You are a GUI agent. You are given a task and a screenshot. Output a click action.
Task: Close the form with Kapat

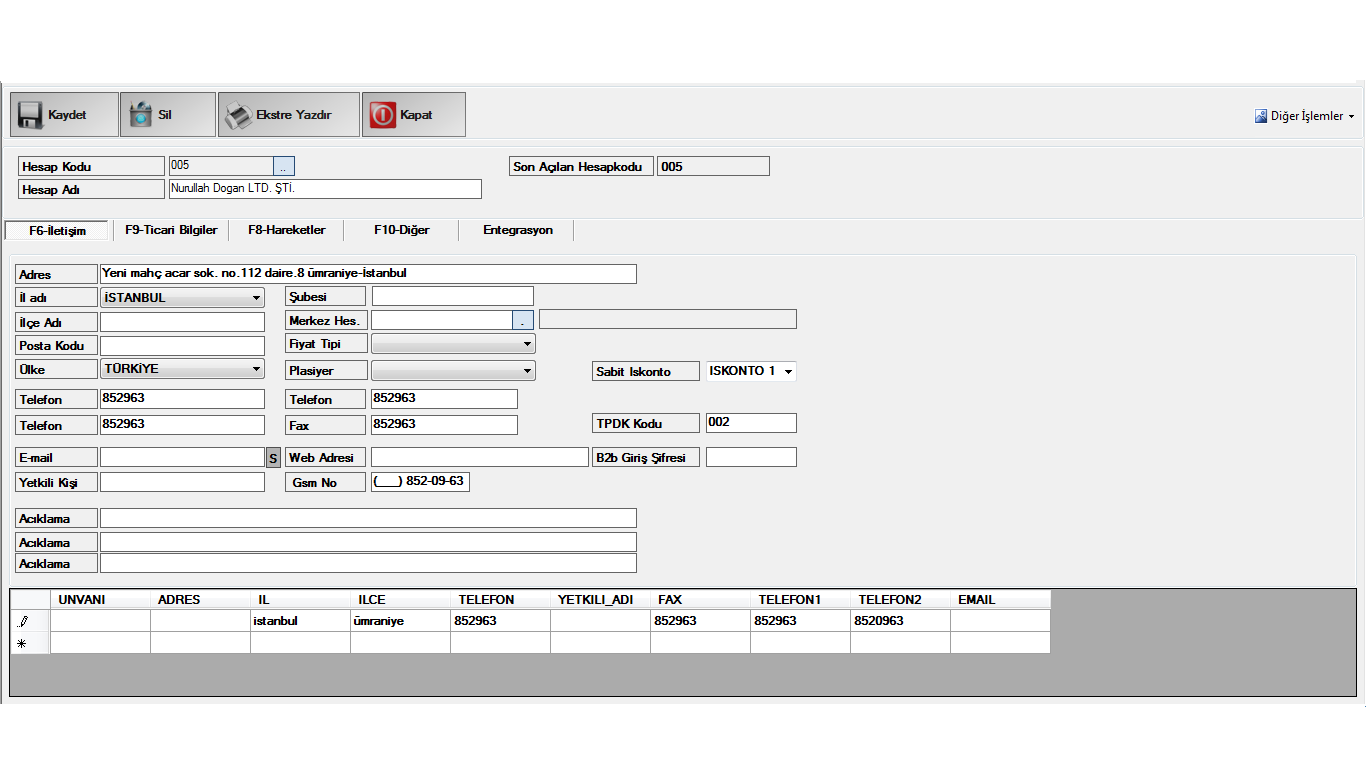click(x=414, y=115)
